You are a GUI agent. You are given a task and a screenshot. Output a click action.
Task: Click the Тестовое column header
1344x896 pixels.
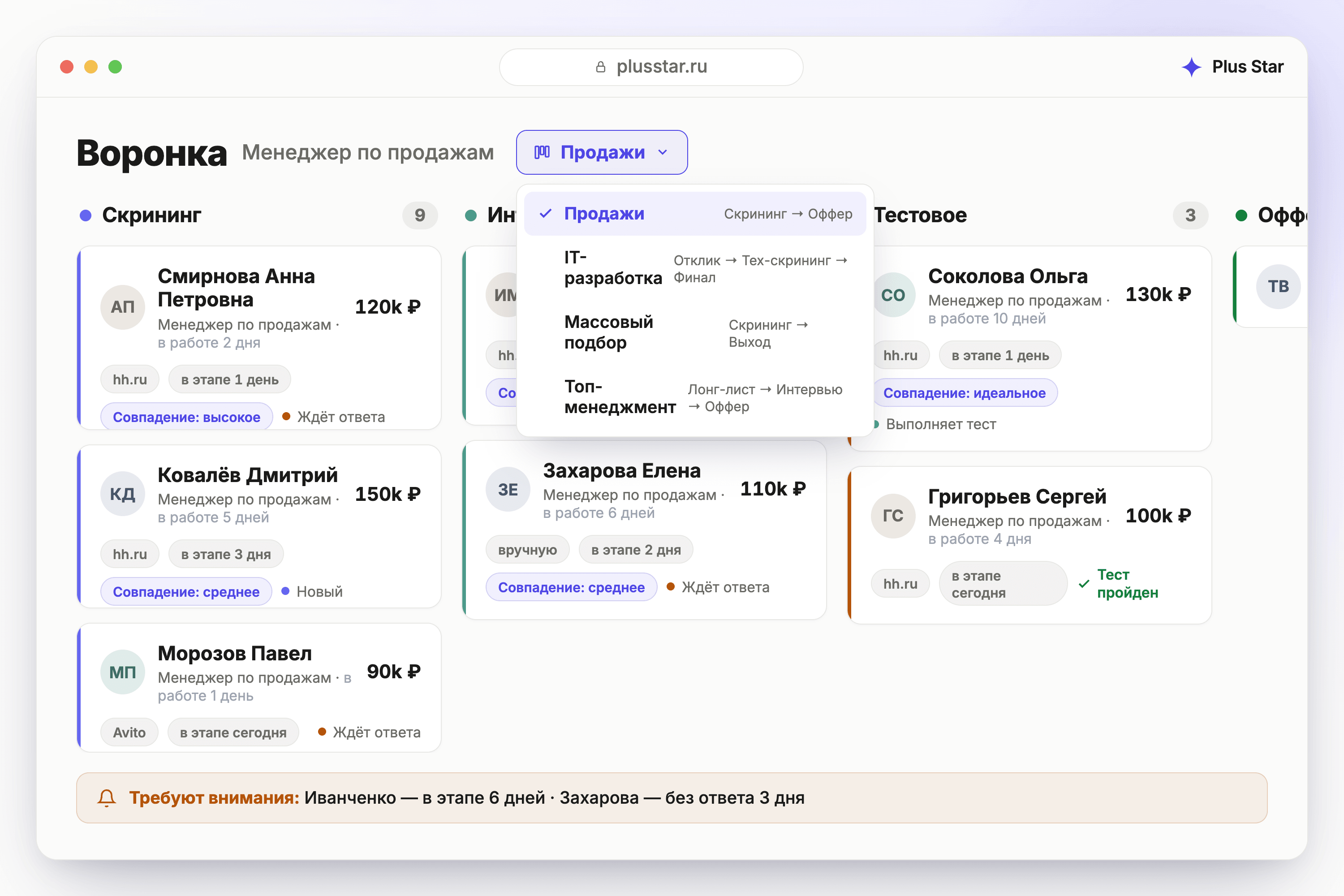tap(920, 215)
